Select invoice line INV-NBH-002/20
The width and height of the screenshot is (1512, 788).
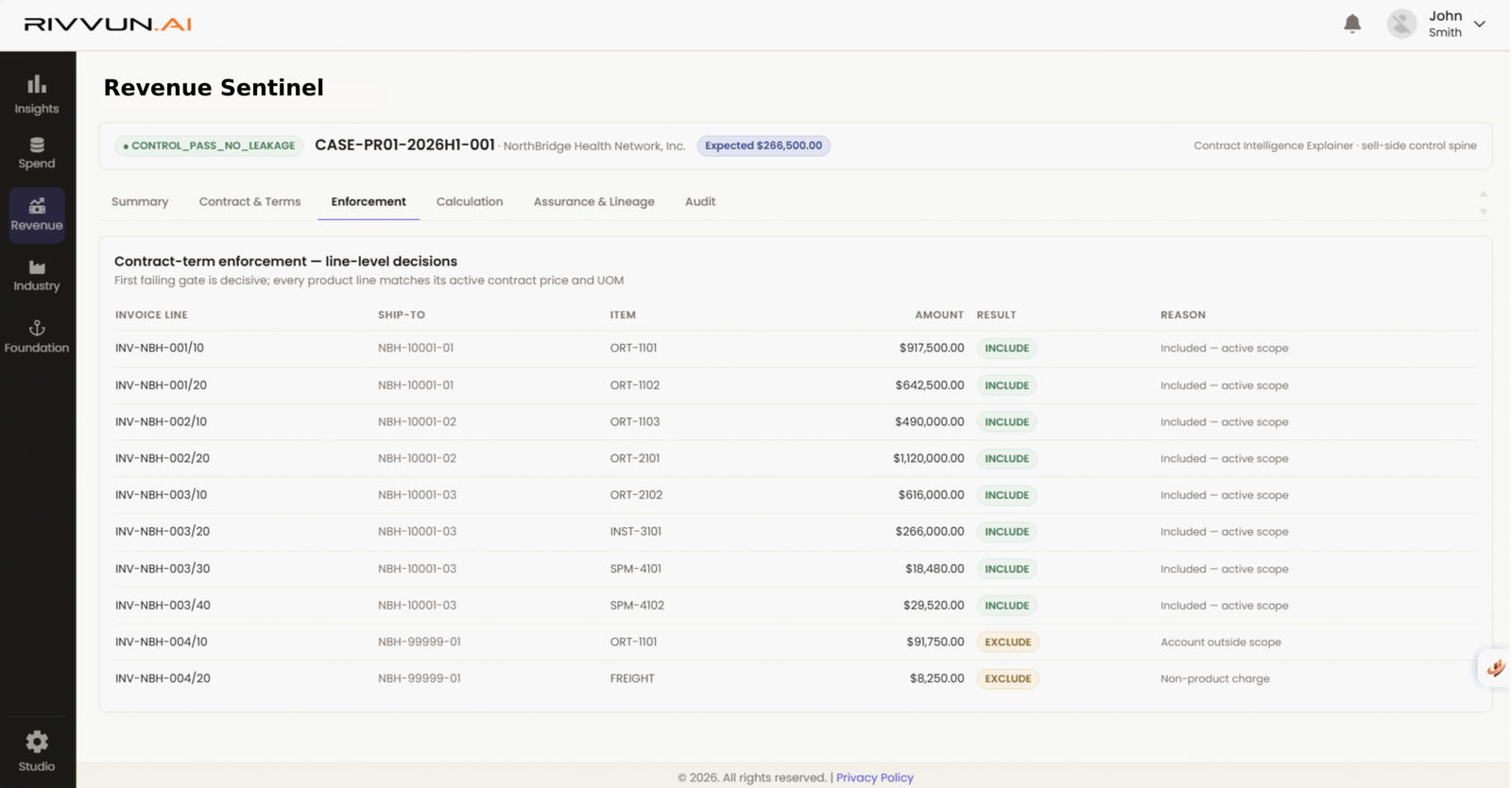pos(163,458)
